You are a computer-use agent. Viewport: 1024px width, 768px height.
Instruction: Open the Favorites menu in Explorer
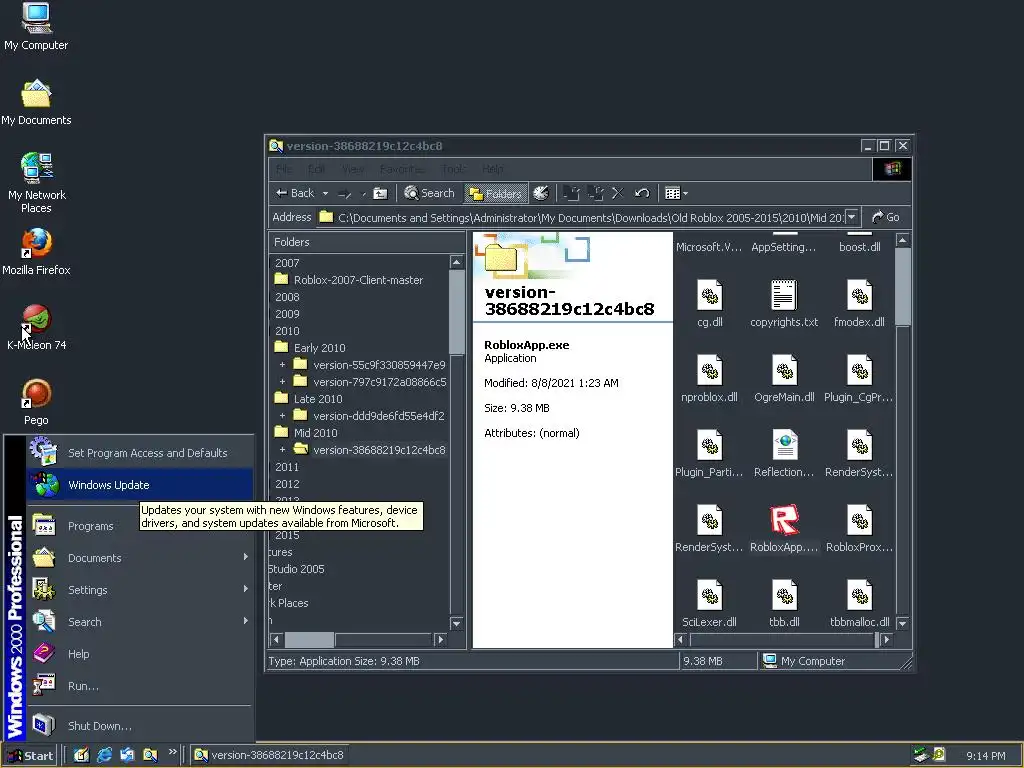pyautogui.click(x=402, y=169)
